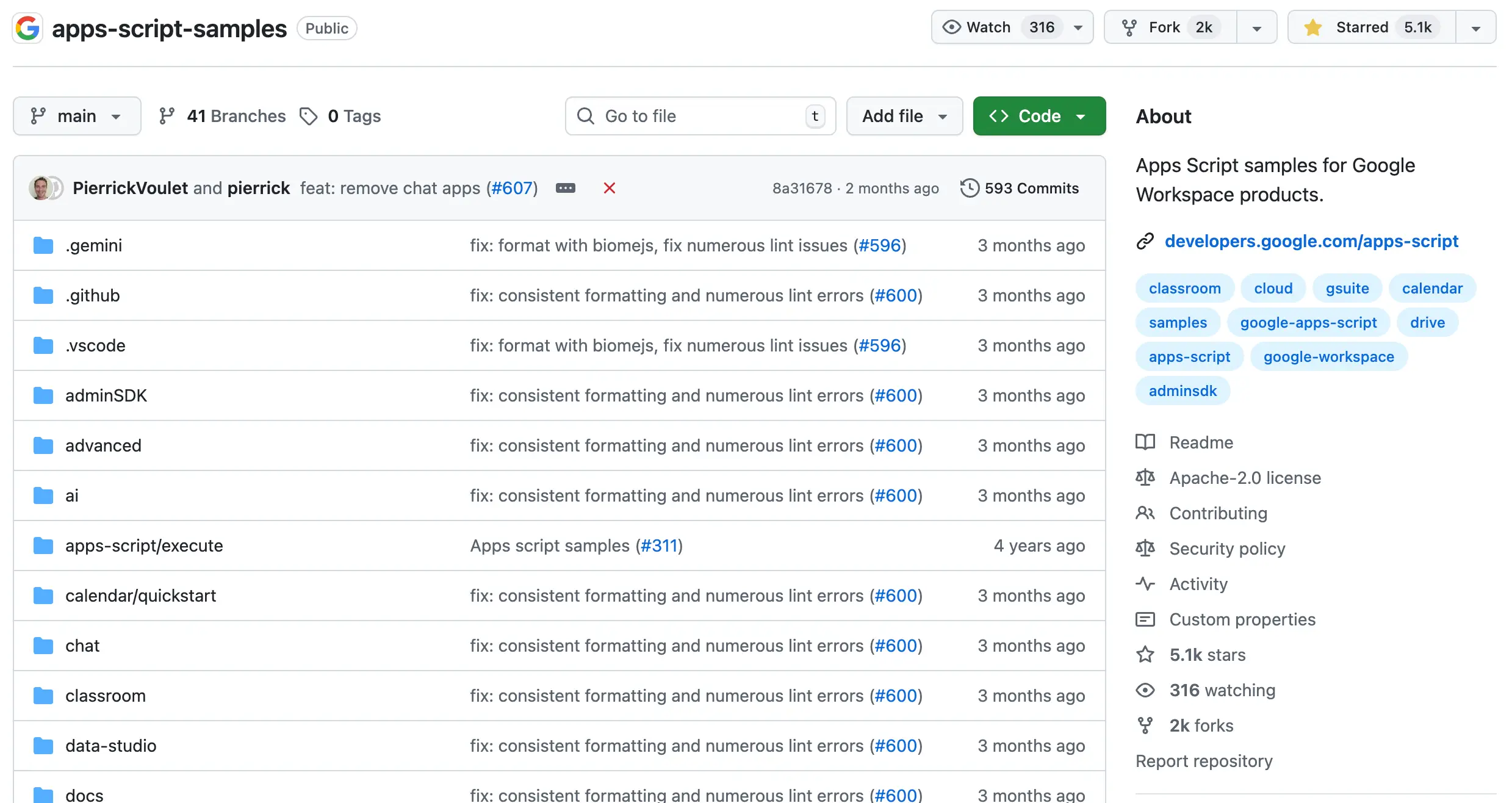Expand commit message ellipsis icon
The width and height of the screenshot is (1512, 803).
click(x=565, y=188)
